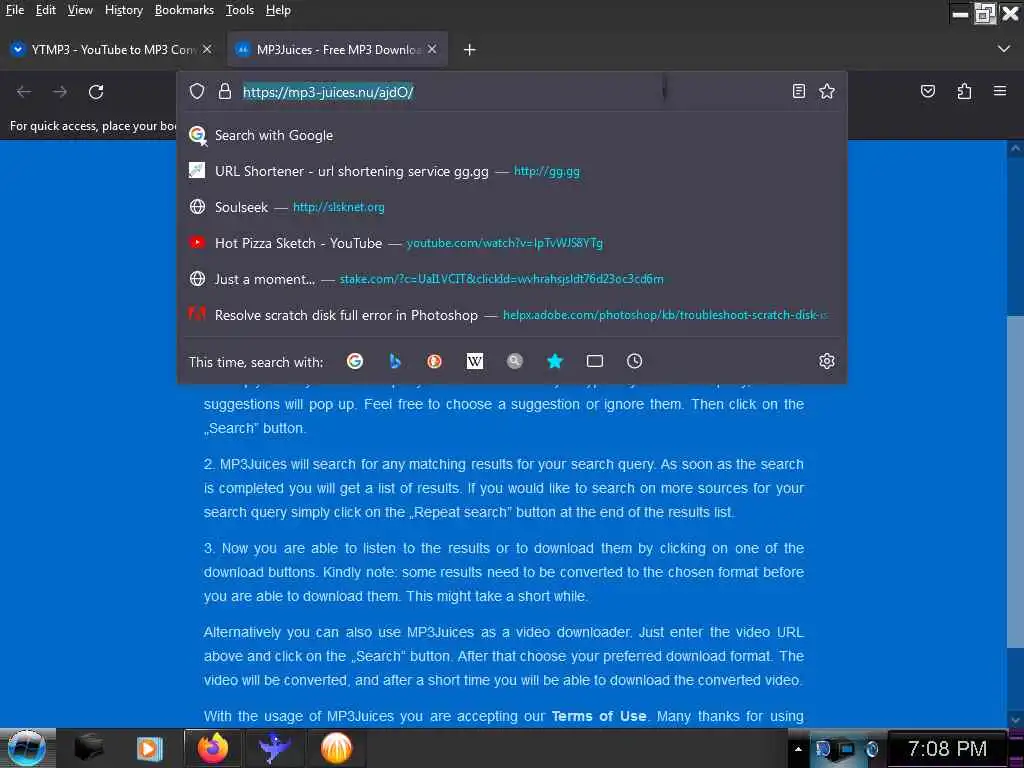Search history with the clock icon
The width and height of the screenshot is (1024, 768).
pyautogui.click(x=635, y=361)
